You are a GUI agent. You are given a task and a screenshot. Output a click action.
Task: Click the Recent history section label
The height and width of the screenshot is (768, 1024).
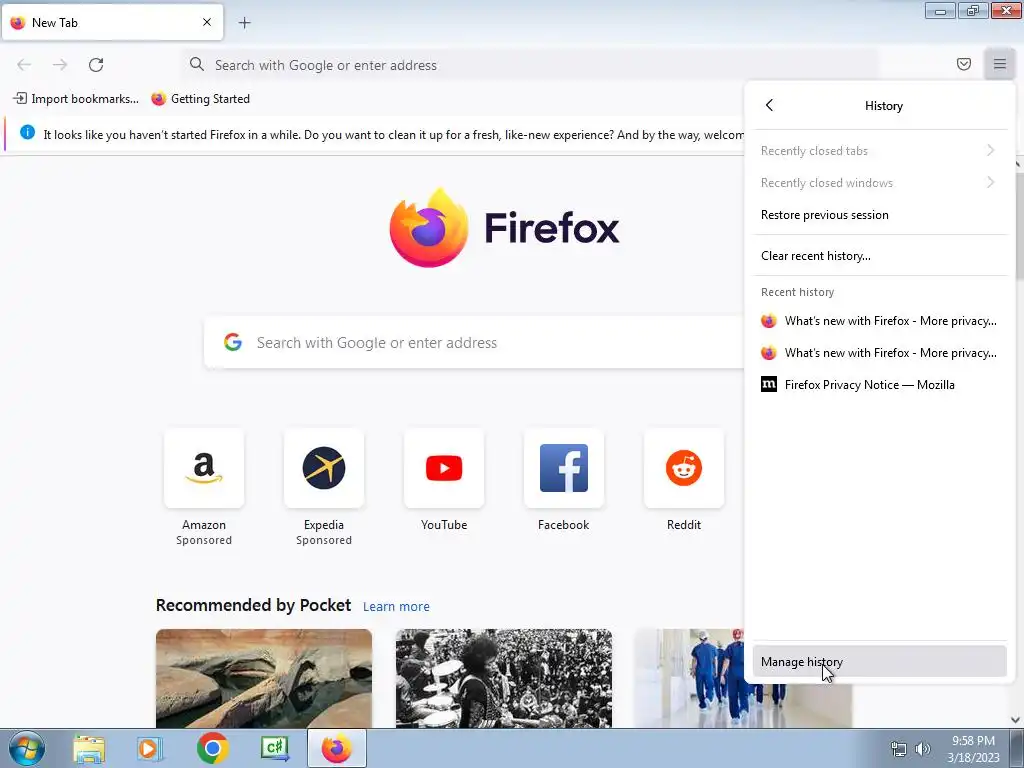797,292
